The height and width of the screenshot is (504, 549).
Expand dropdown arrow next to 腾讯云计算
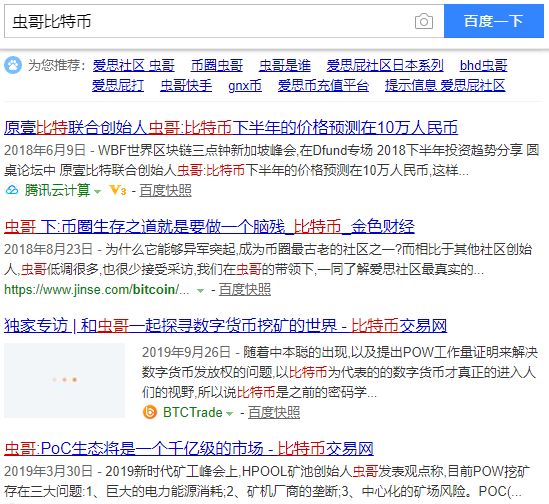98,191
